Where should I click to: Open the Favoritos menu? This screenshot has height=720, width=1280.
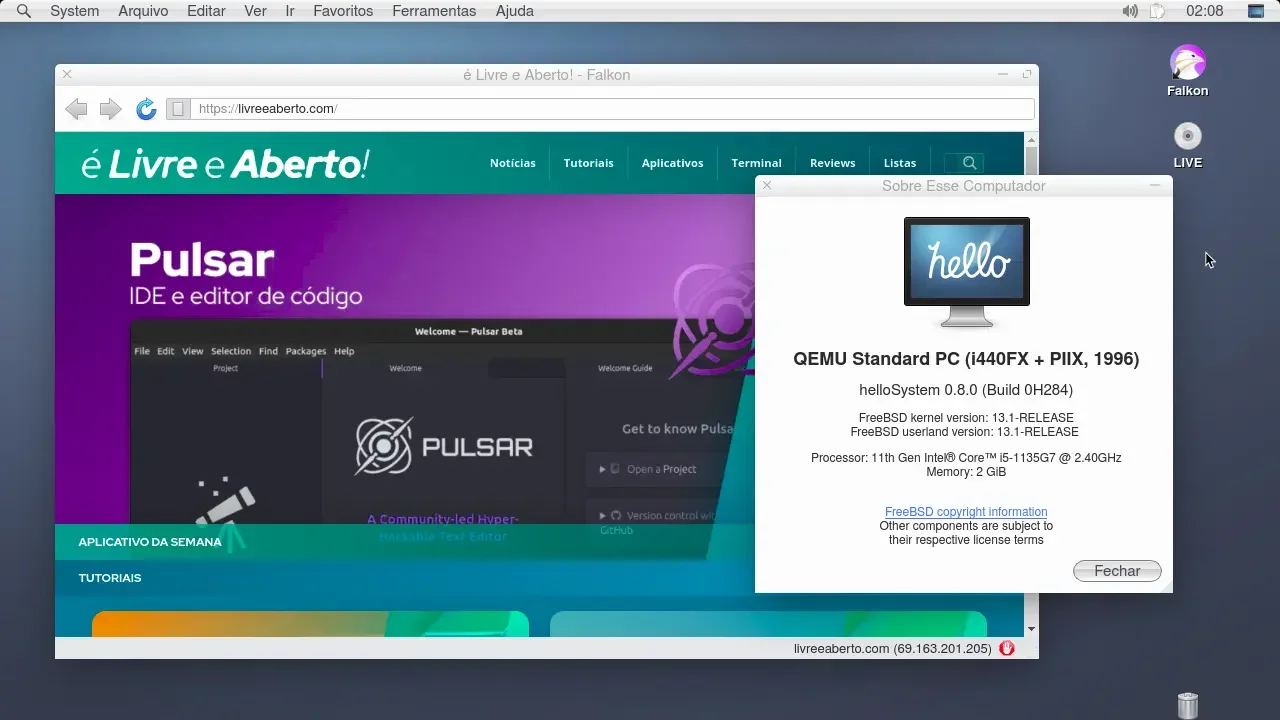pos(343,11)
